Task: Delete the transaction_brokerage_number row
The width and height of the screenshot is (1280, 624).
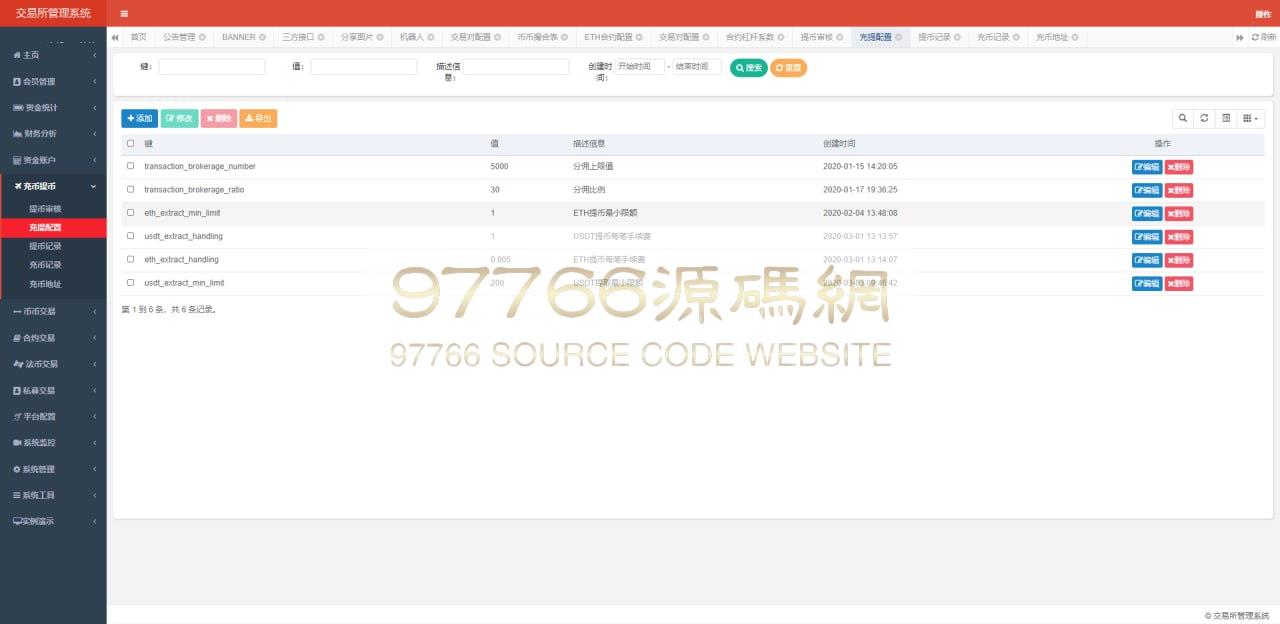Action: click(x=1179, y=167)
